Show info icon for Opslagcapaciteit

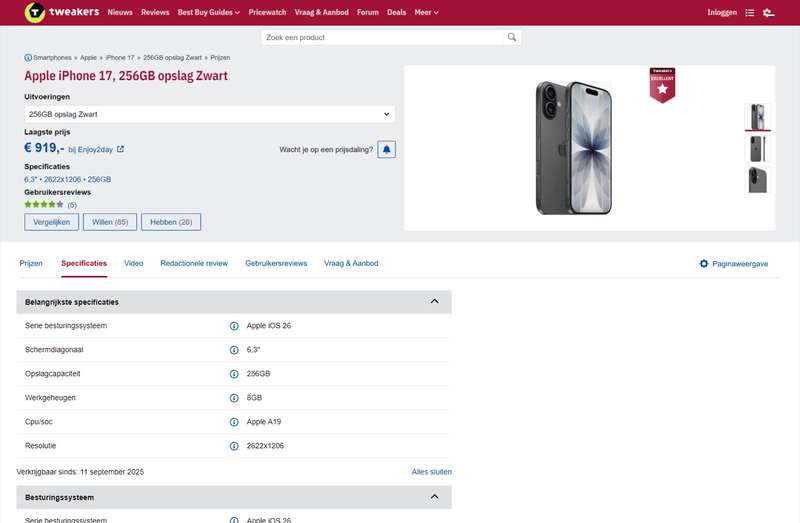(234, 374)
